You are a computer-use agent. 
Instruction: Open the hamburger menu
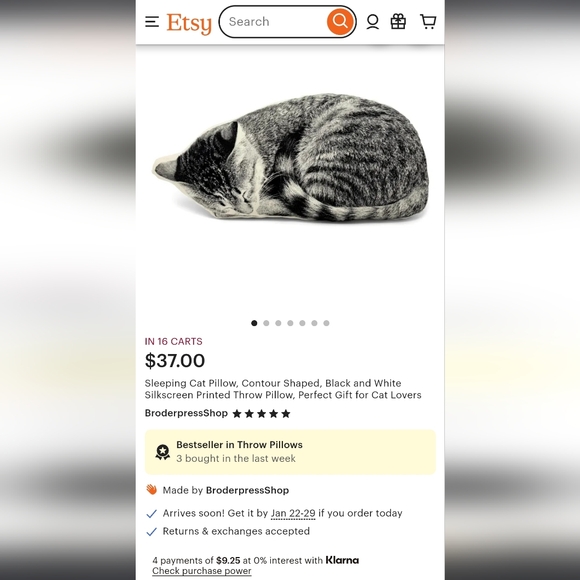pos(152,22)
